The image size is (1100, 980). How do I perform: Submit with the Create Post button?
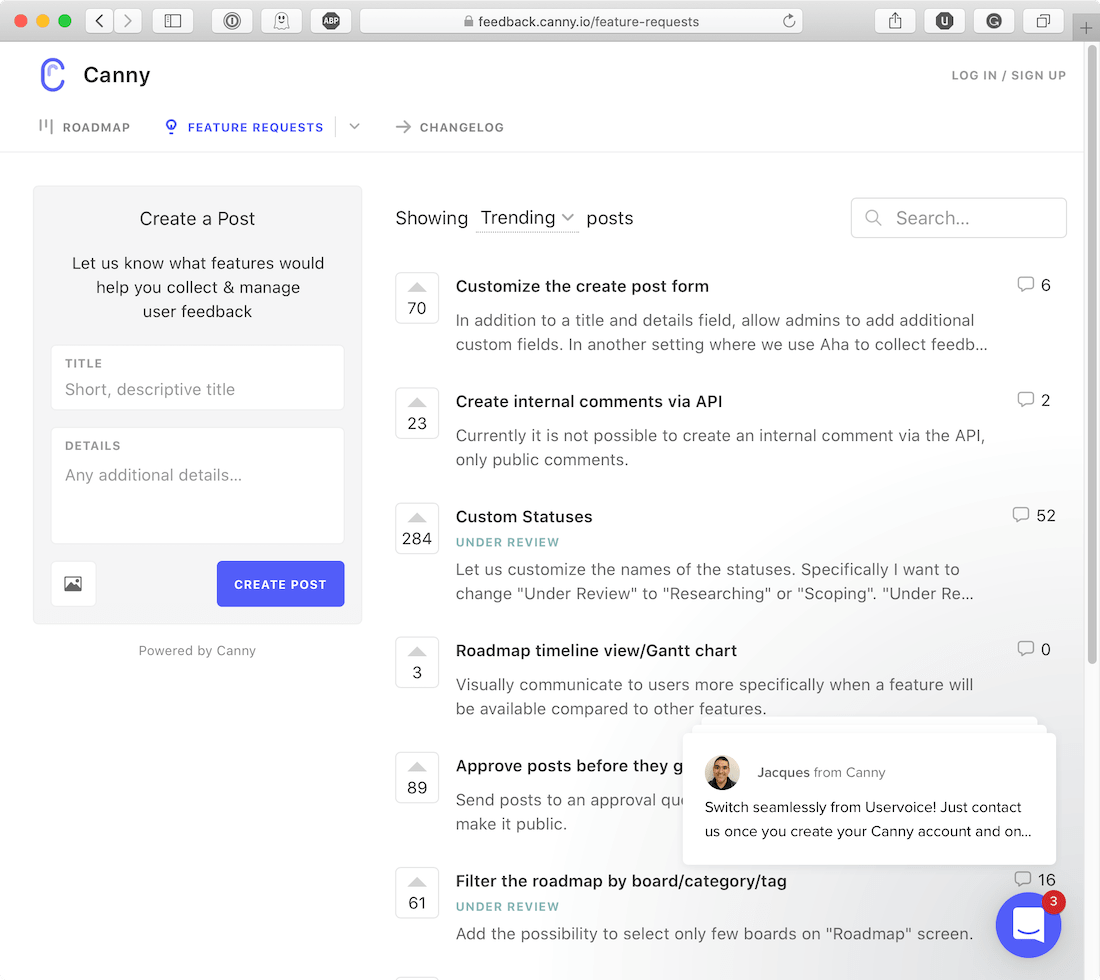pyautogui.click(x=280, y=584)
